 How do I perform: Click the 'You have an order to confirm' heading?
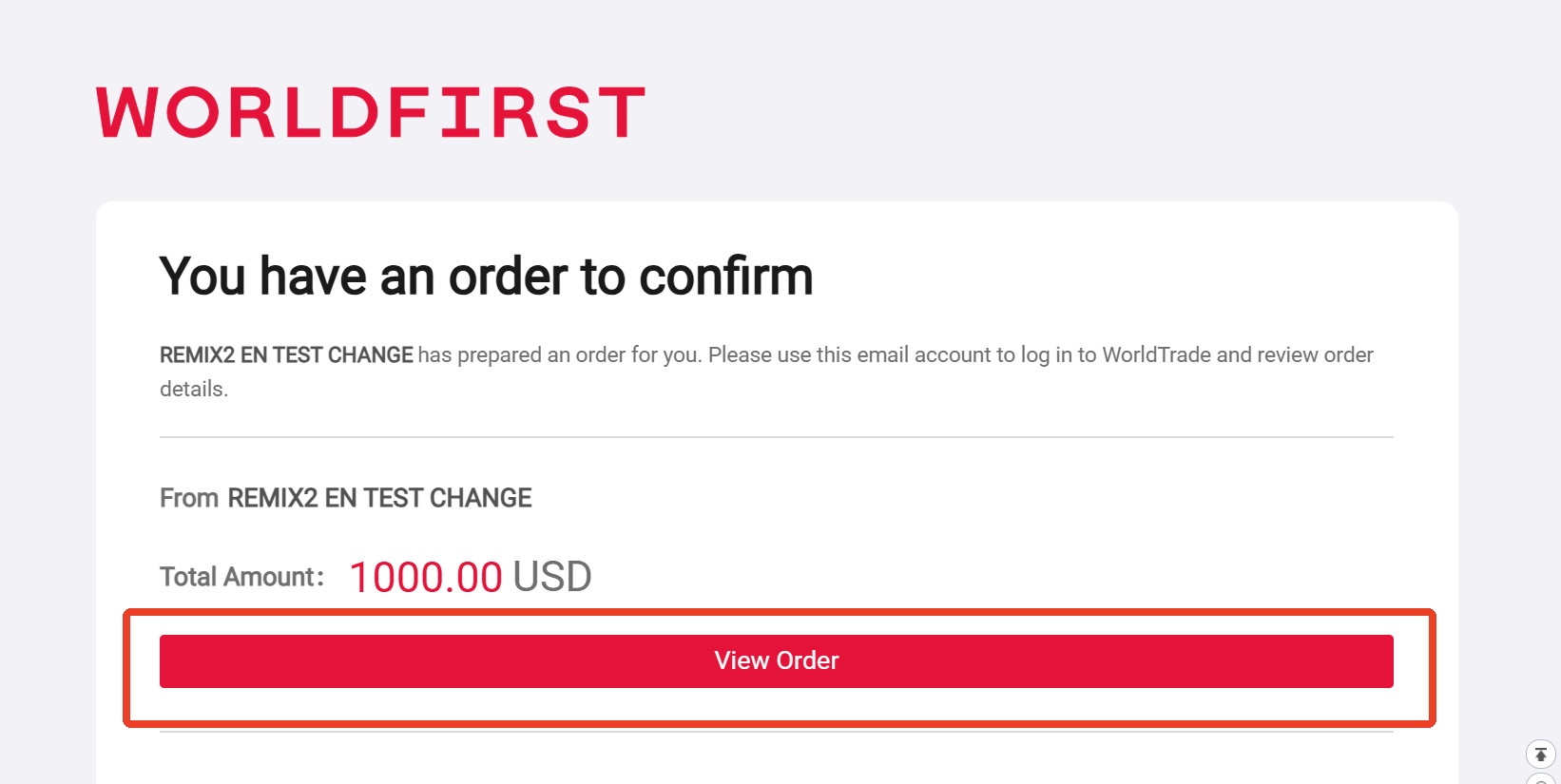[486, 277]
